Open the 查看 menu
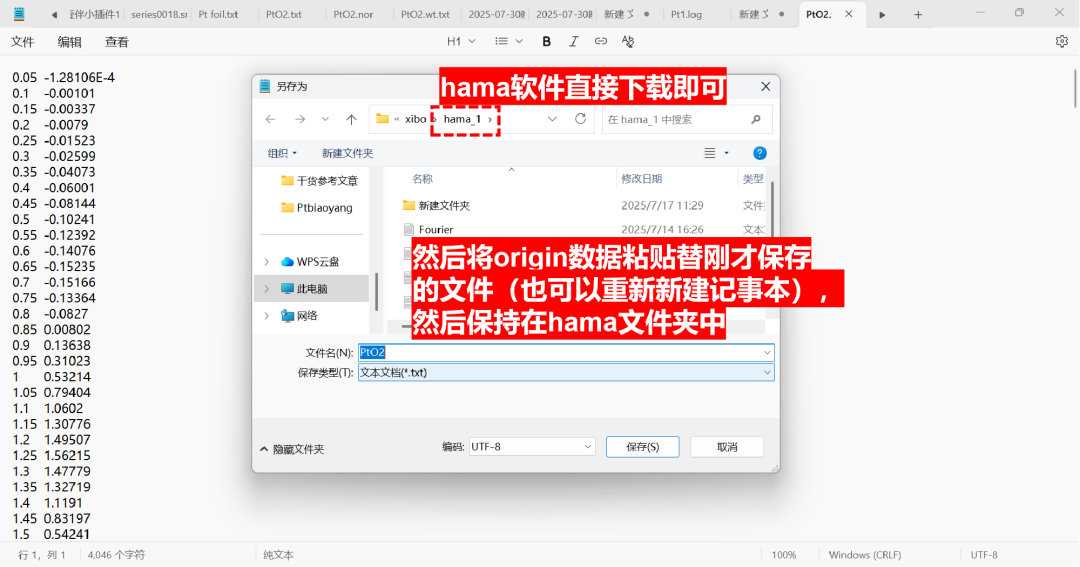 pos(116,42)
